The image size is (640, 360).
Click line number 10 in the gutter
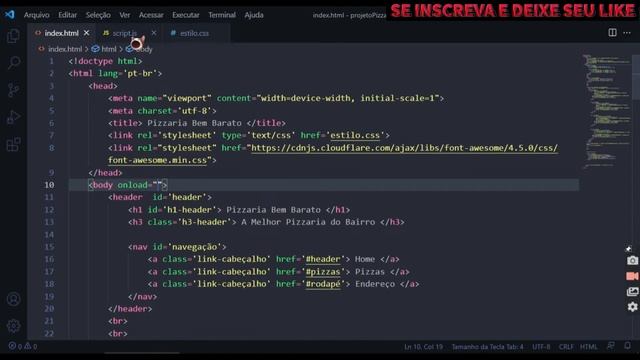coord(49,185)
